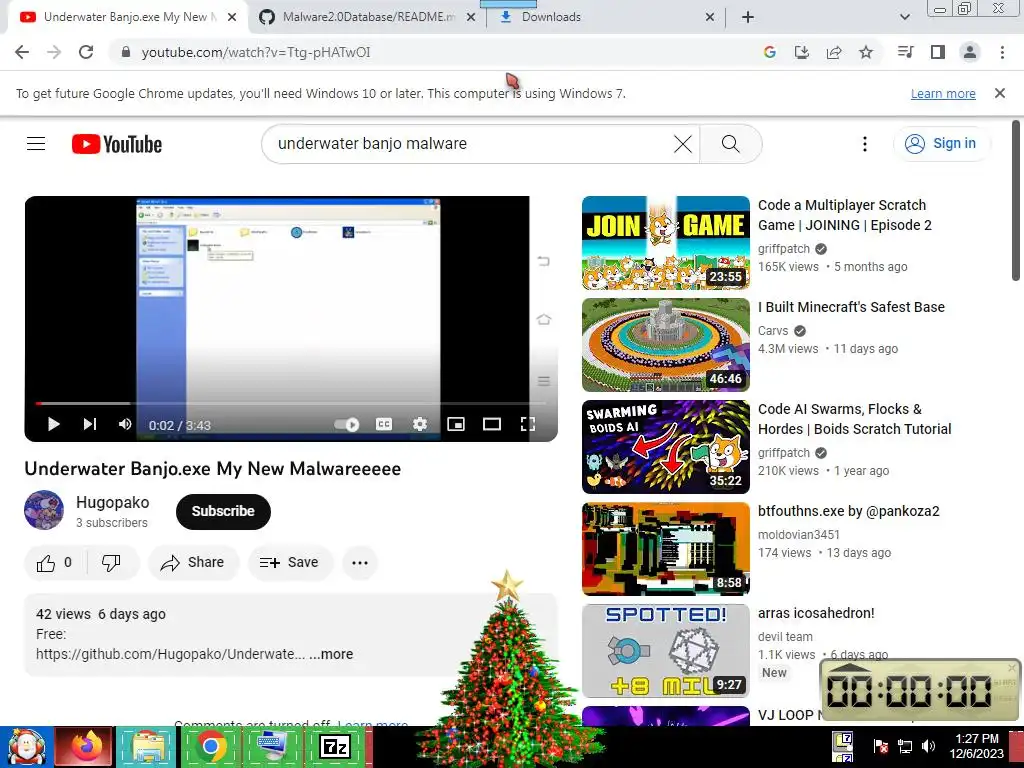Run the search with the magnifier button
This screenshot has width=1024, height=768.
[x=731, y=144]
